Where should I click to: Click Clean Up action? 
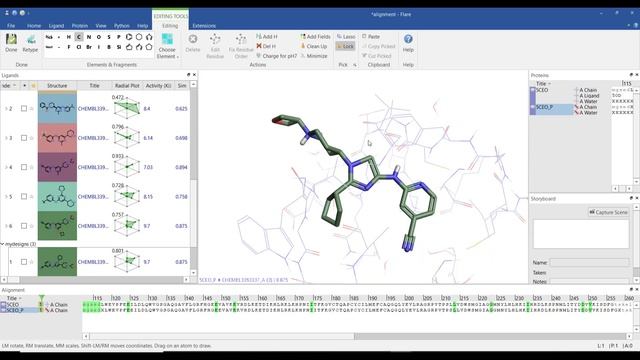click(313, 46)
